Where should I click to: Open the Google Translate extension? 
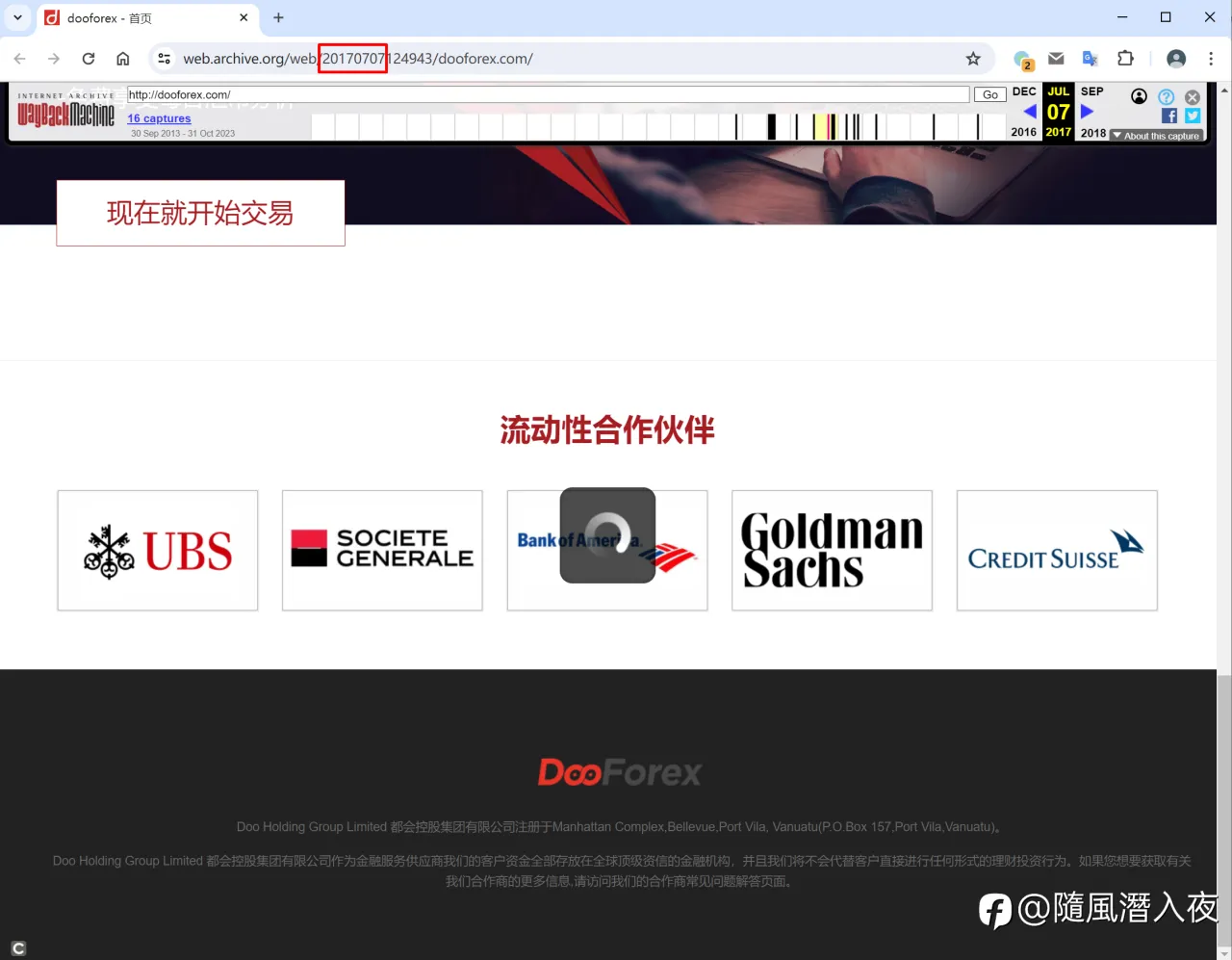coord(1090,59)
